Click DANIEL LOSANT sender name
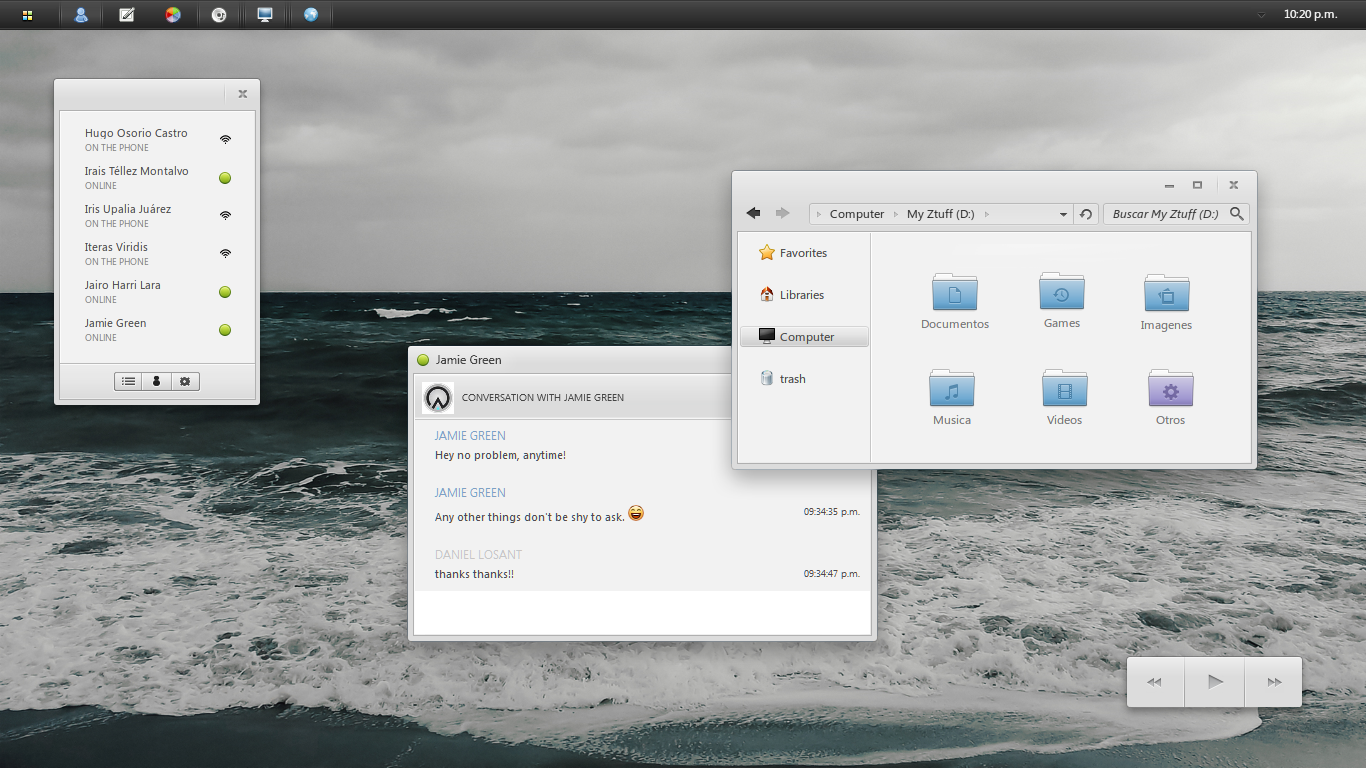The height and width of the screenshot is (768, 1366). click(478, 554)
